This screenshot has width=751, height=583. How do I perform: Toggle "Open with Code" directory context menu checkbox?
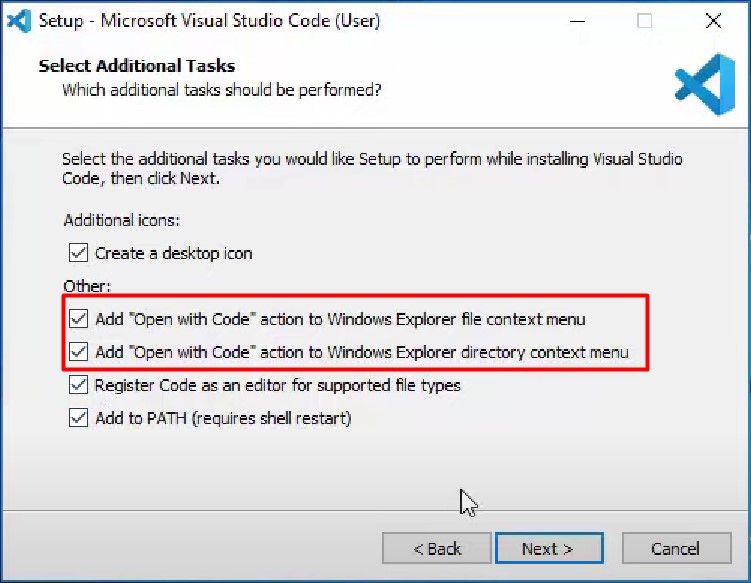[78, 352]
